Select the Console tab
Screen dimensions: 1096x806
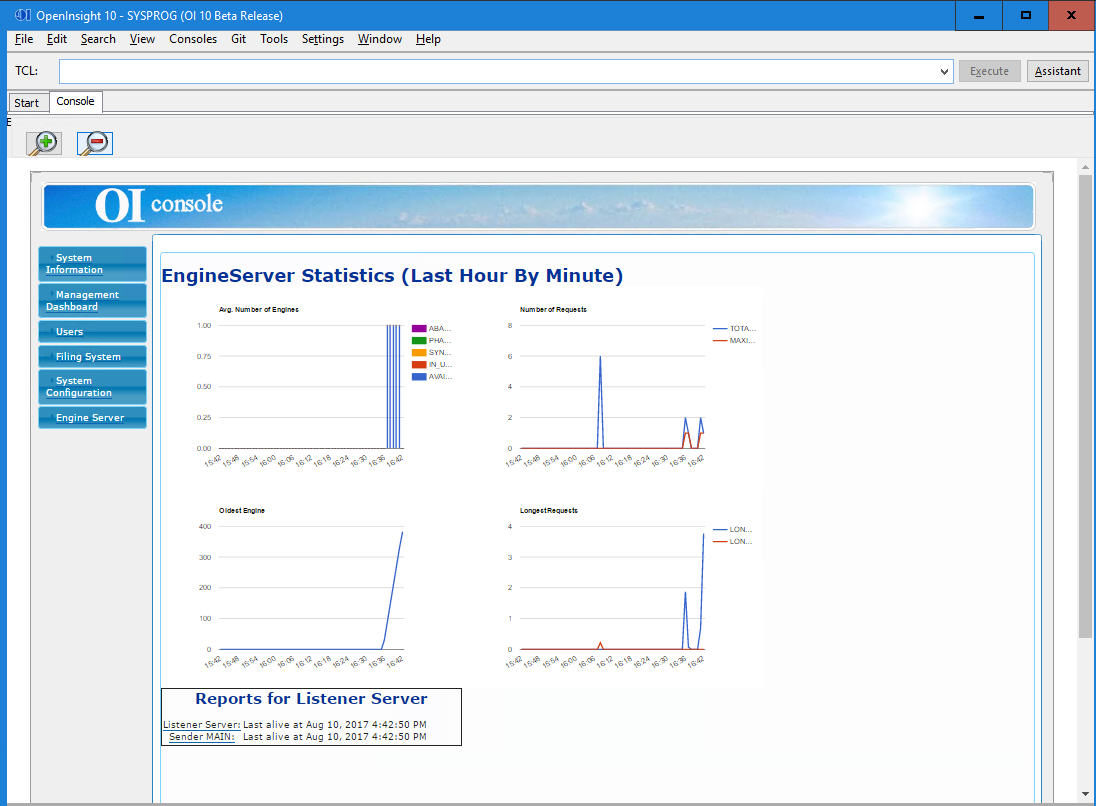(75, 101)
